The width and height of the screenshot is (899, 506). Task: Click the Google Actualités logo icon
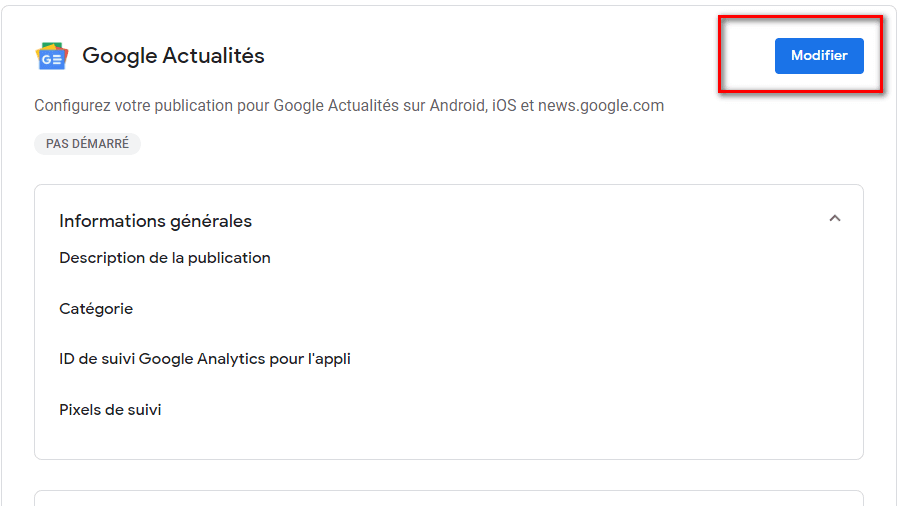point(52,57)
